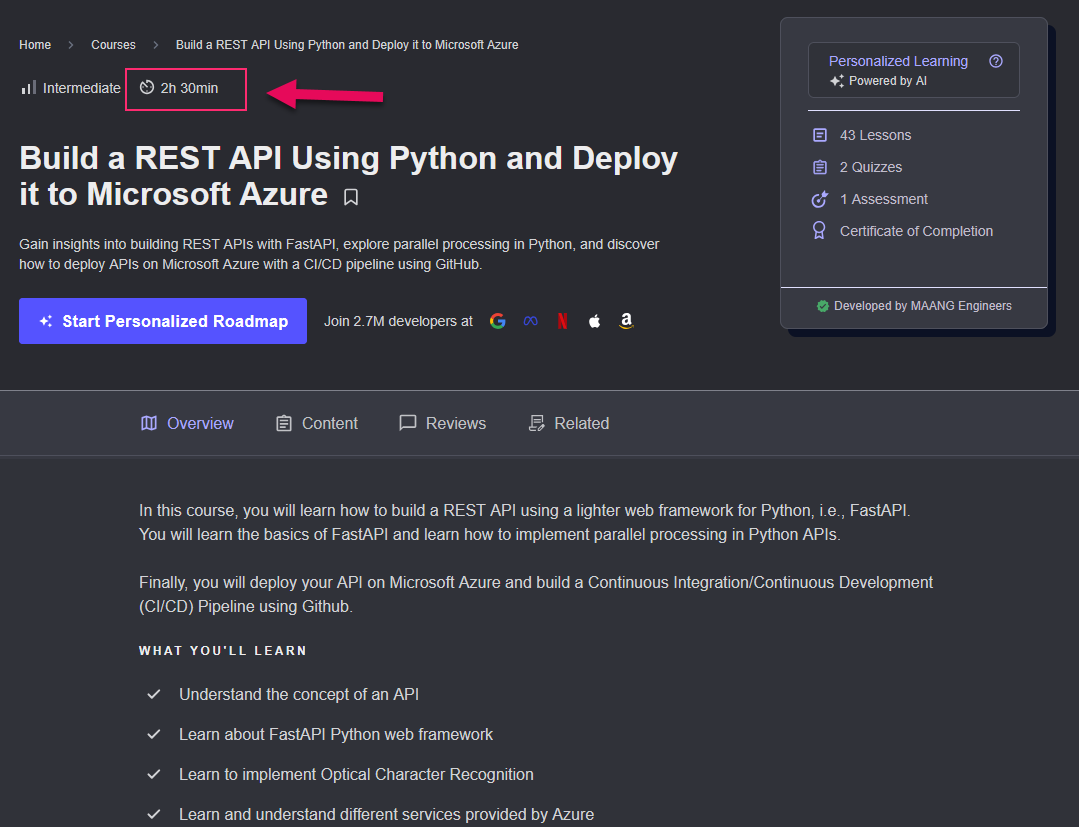Click the 2 Quizzes text
The width and height of the screenshot is (1079, 827).
[870, 167]
